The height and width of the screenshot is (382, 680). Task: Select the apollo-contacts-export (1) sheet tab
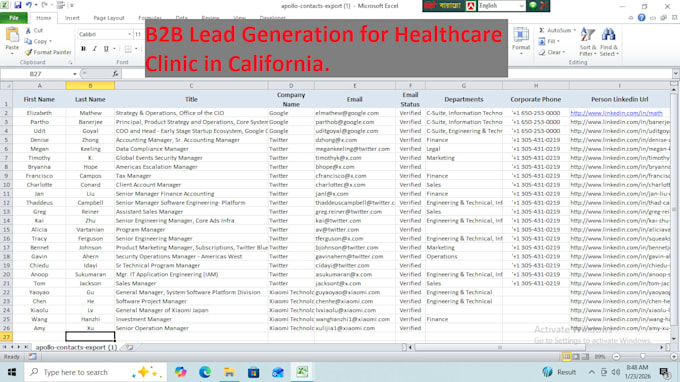click(76, 347)
